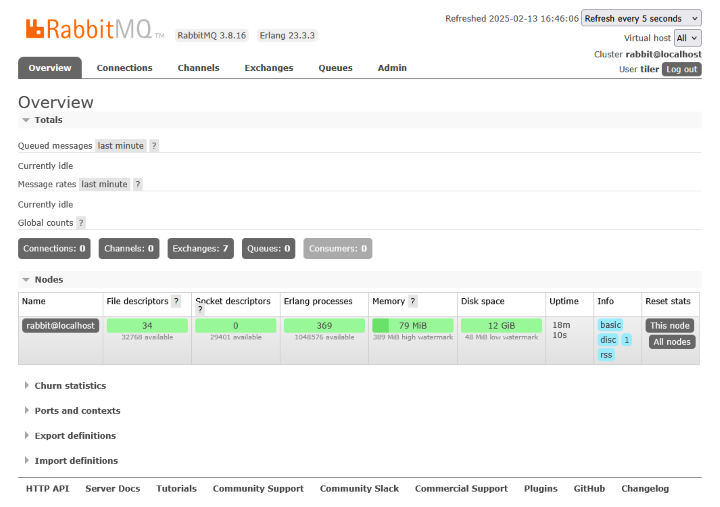
Task: Click the cluster name rabbit@localhost
Action: (663, 54)
